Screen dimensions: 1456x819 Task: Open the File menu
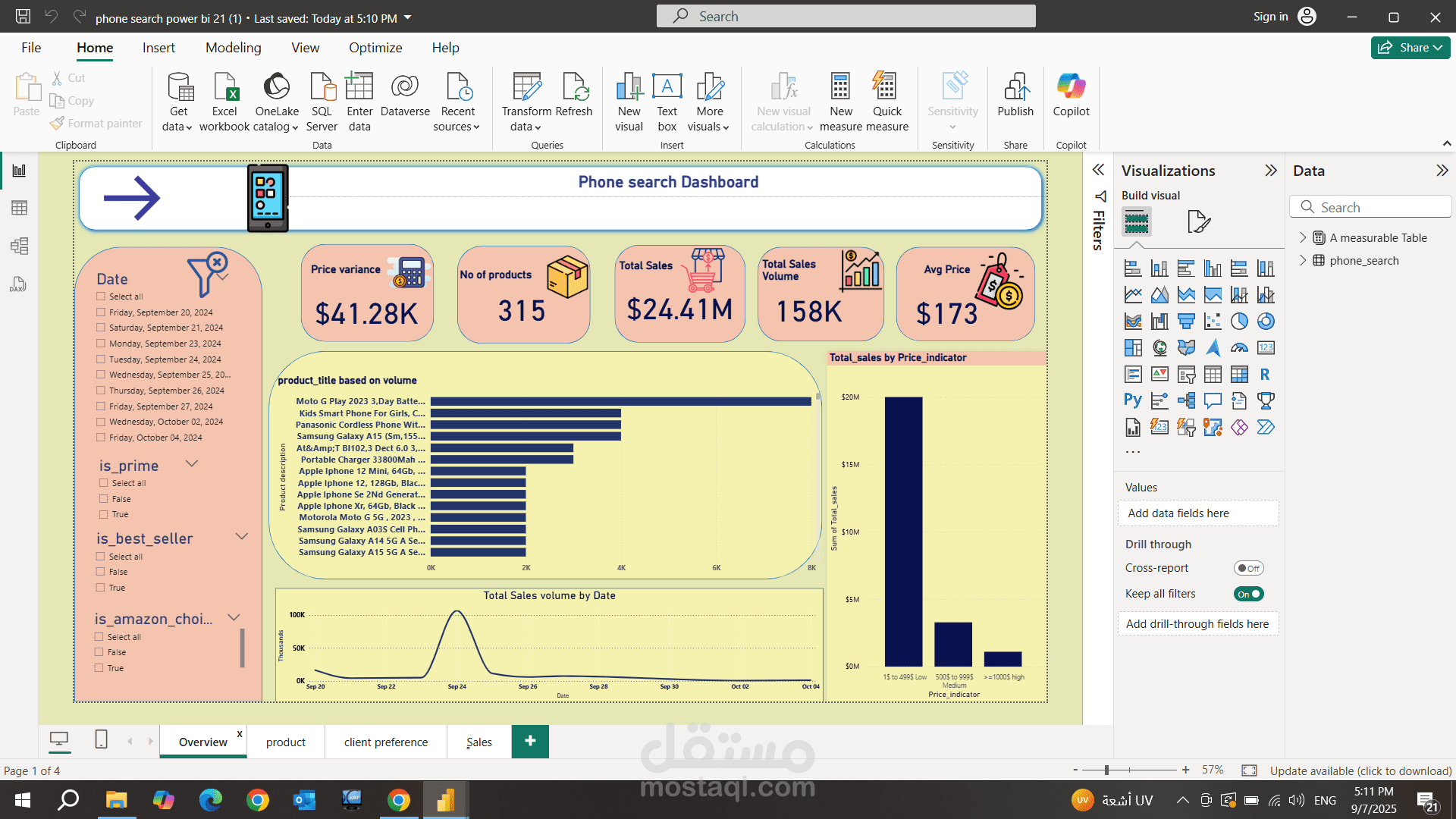(x=31, y=48)
